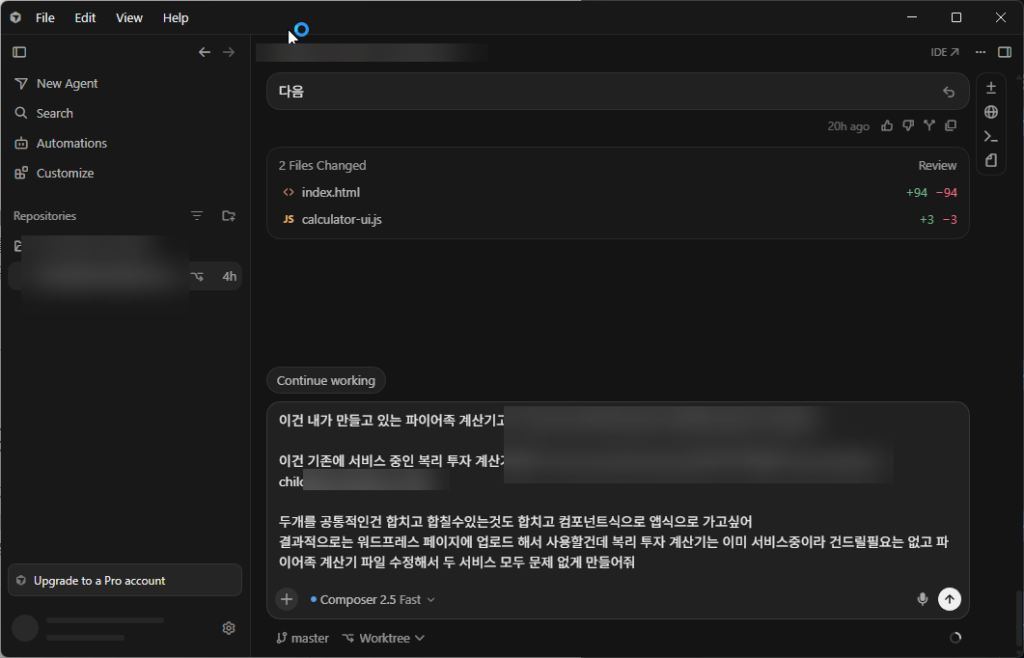
Task: Open the terminal panel icon
Action: point(991,136)
